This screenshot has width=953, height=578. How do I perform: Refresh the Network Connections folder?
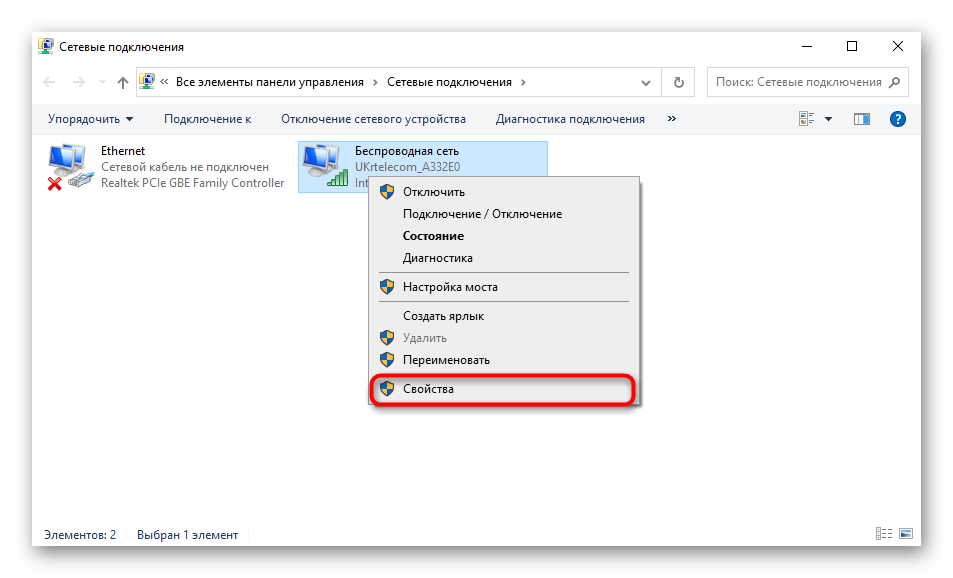pos(679,83)
